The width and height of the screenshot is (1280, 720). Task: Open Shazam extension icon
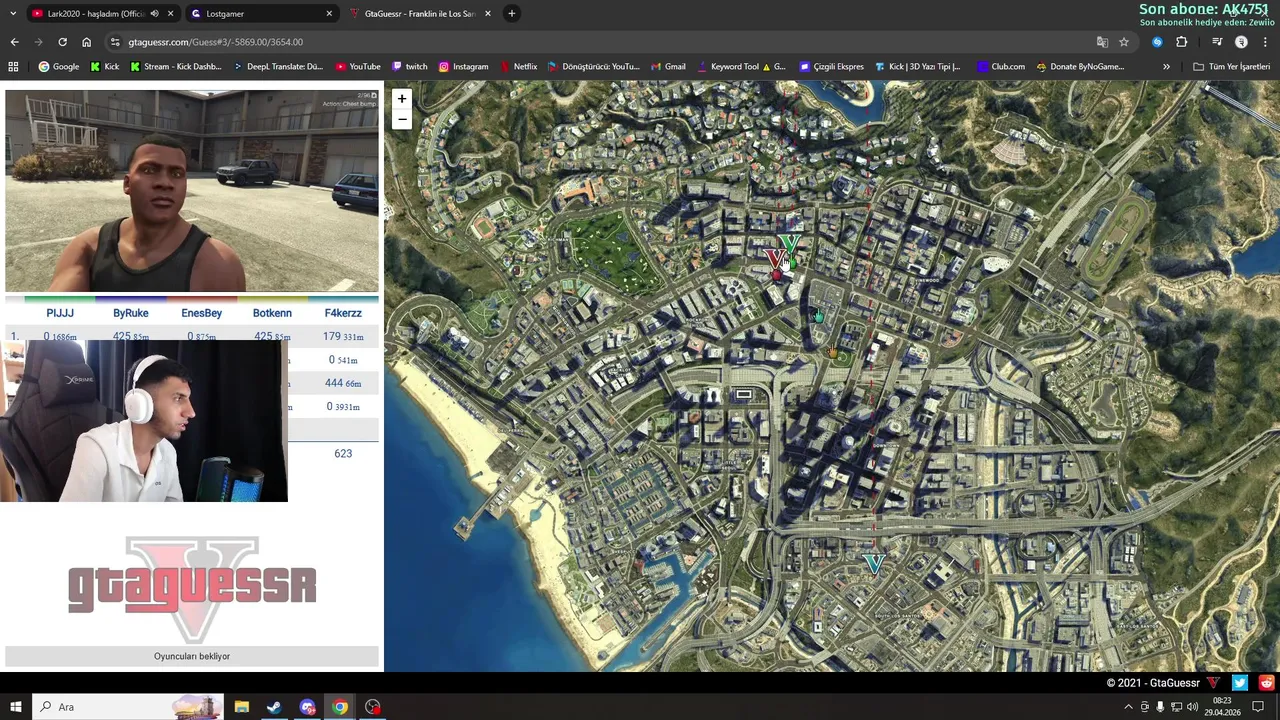[1157, 42]
